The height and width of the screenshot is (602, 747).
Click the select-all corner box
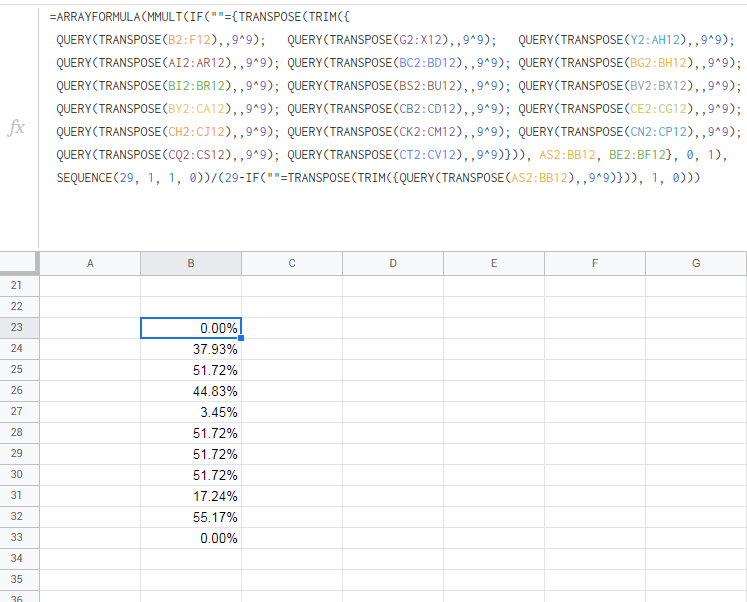click(x=19, y=263)
